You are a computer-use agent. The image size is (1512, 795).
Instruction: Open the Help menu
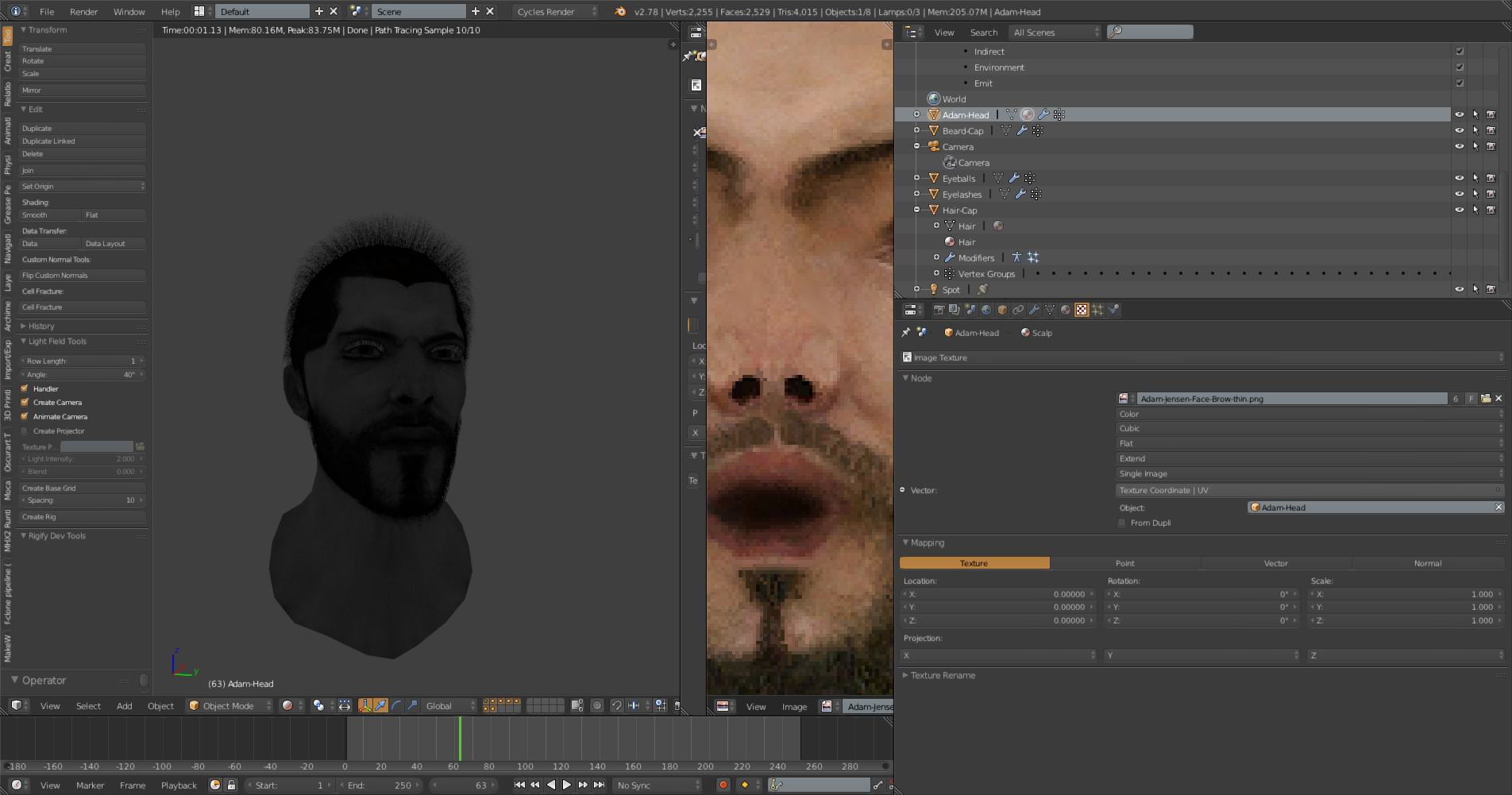(170, 11)
